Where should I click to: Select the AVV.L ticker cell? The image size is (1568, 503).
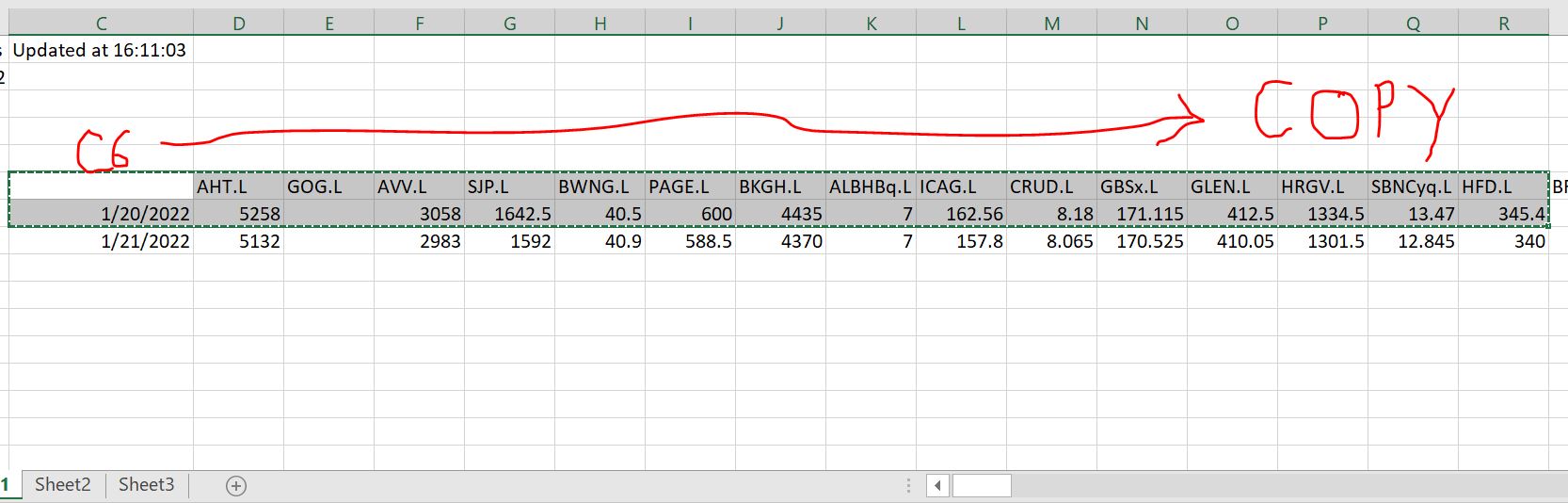[419, 187]
